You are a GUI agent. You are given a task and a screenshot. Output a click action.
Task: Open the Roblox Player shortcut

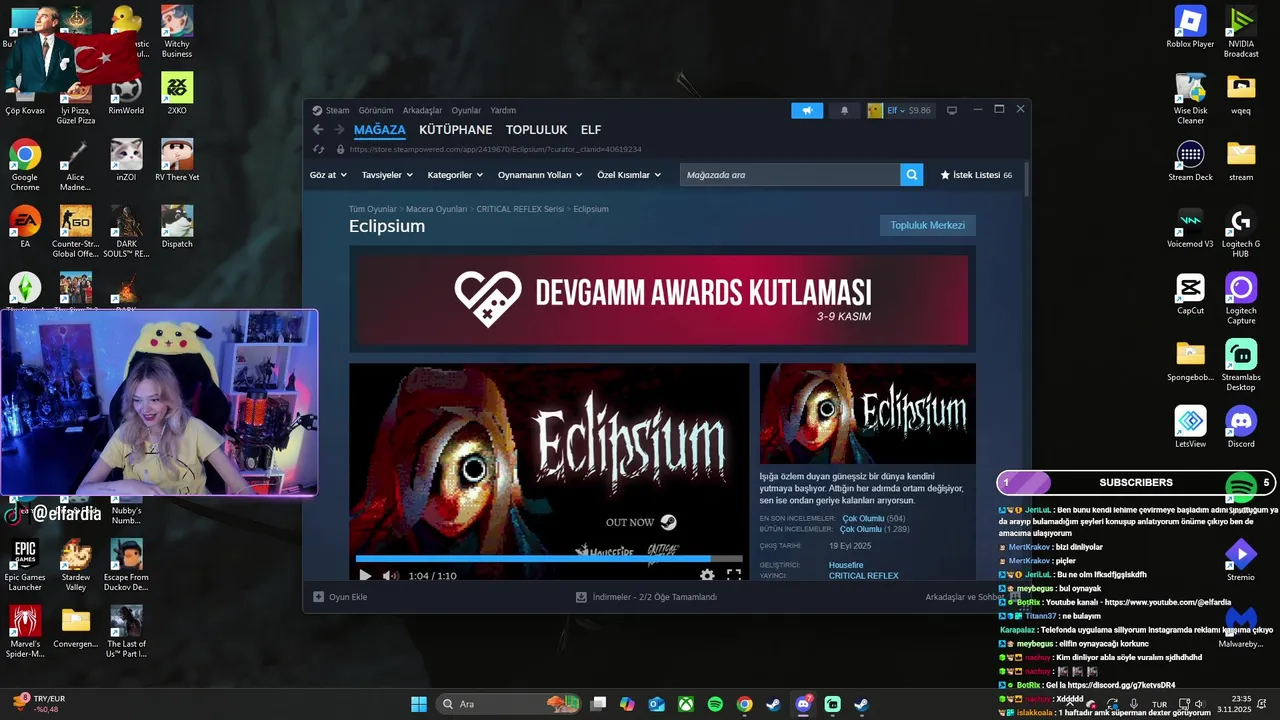tap(1190, 27)
